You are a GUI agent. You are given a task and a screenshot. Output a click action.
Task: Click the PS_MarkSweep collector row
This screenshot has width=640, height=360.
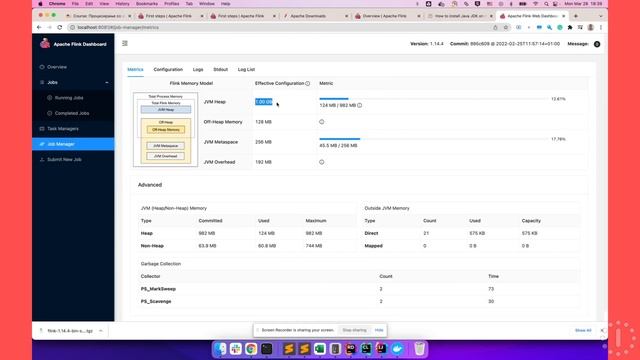pos(359,289)
